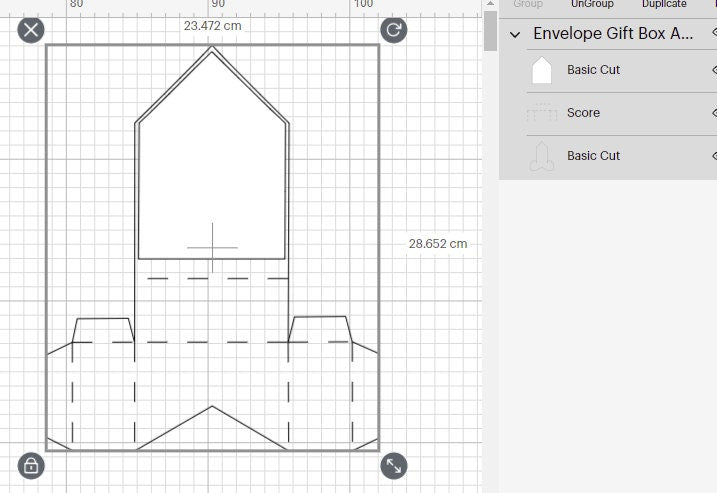
Task: Click the Score layer dashed-line thumbnail
Action: coord(542,113)
